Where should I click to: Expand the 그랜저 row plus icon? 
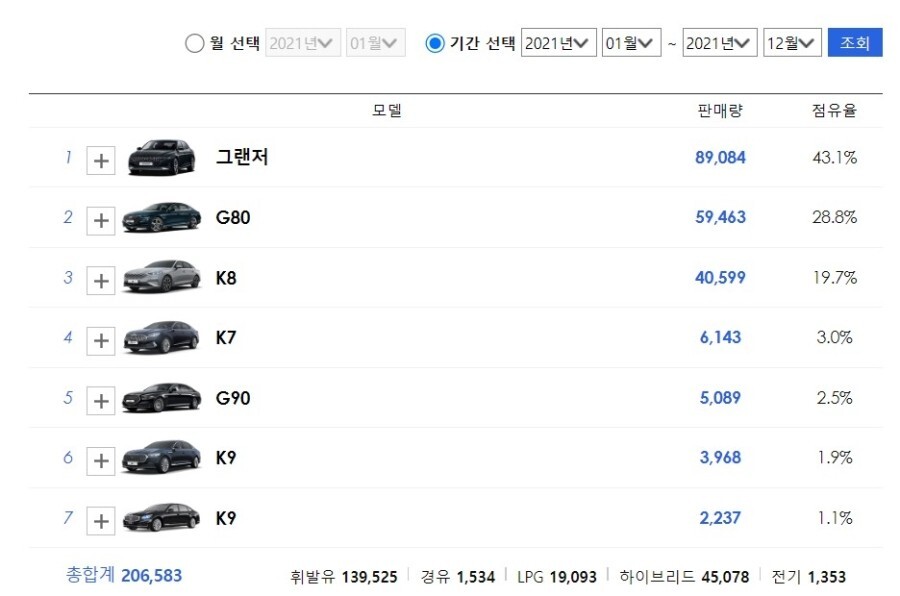(101, 160)
